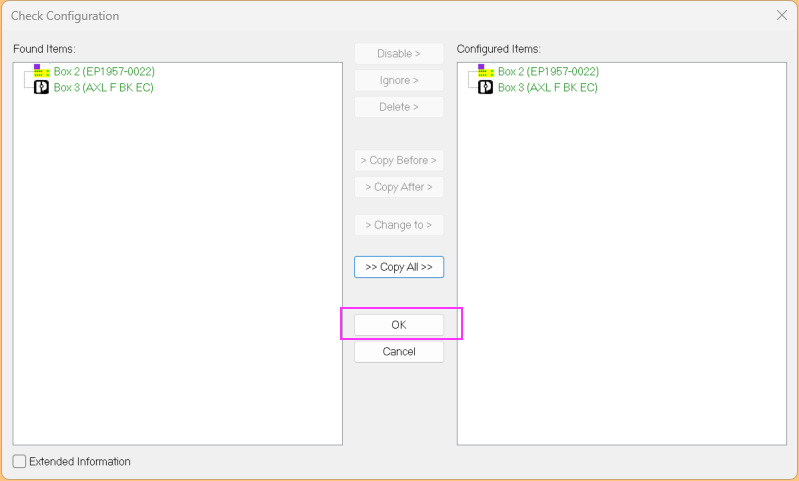
Task: Click the Box 3 device icon in Found Items
Action: coord(41,87)
